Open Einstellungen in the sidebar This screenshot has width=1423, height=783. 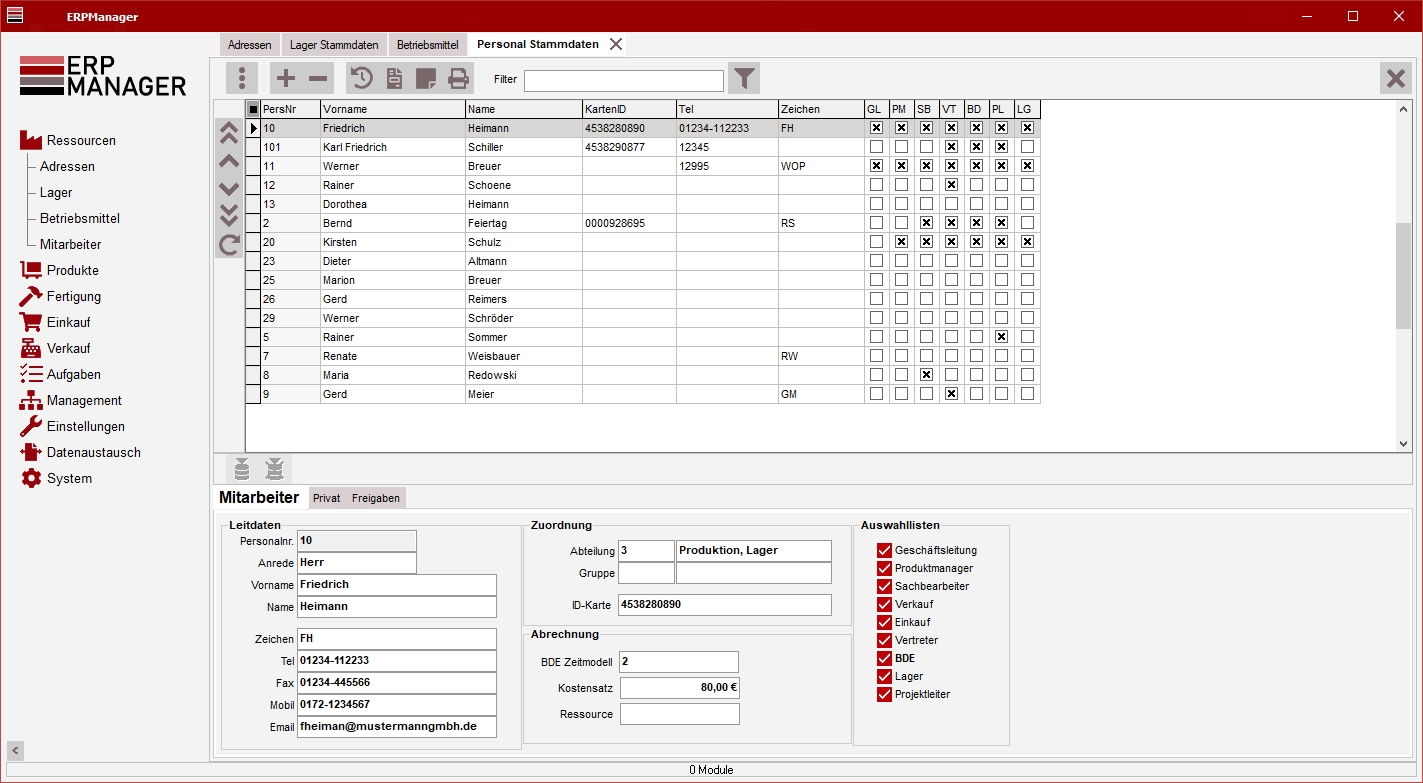[x=73, y=427]
